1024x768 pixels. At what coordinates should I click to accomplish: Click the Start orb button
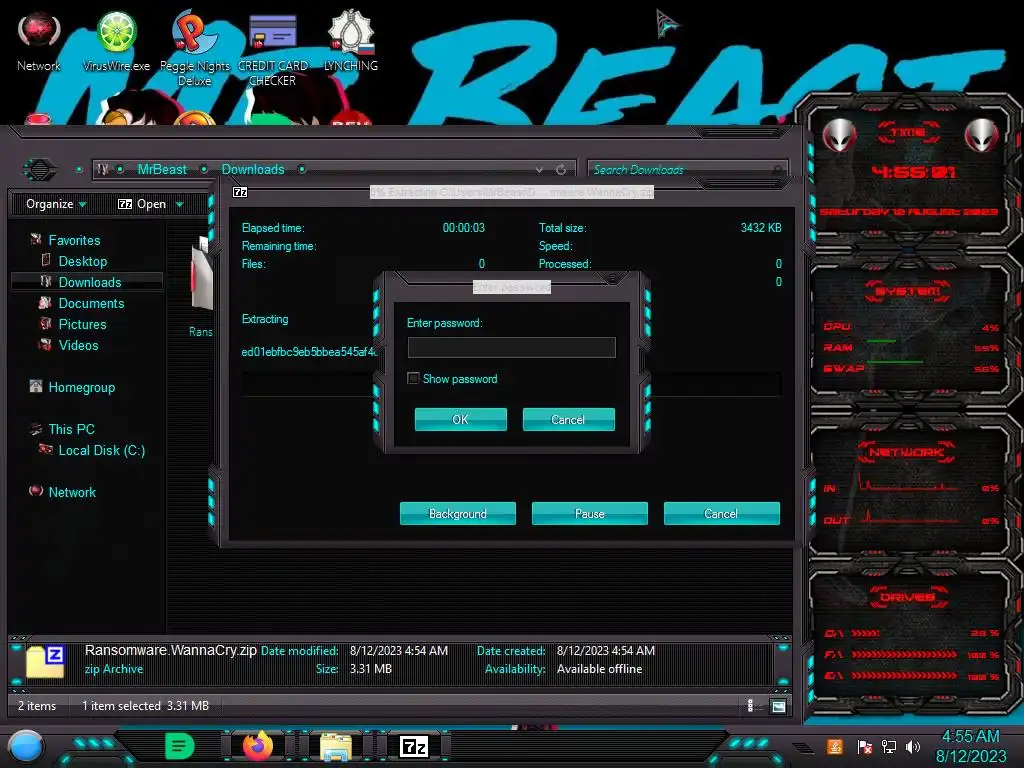pyautogui.click(x=26, y=747)
